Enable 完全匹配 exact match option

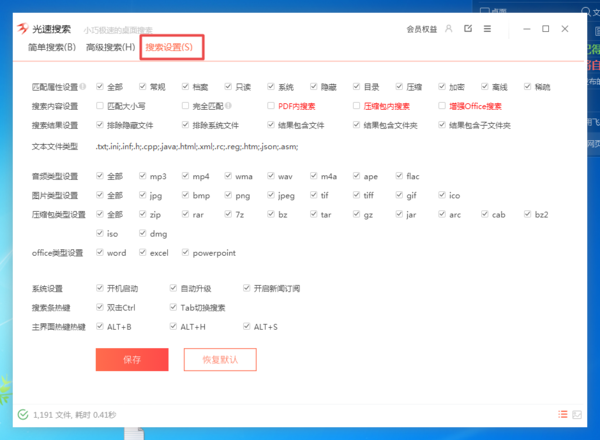click(185, 106)
